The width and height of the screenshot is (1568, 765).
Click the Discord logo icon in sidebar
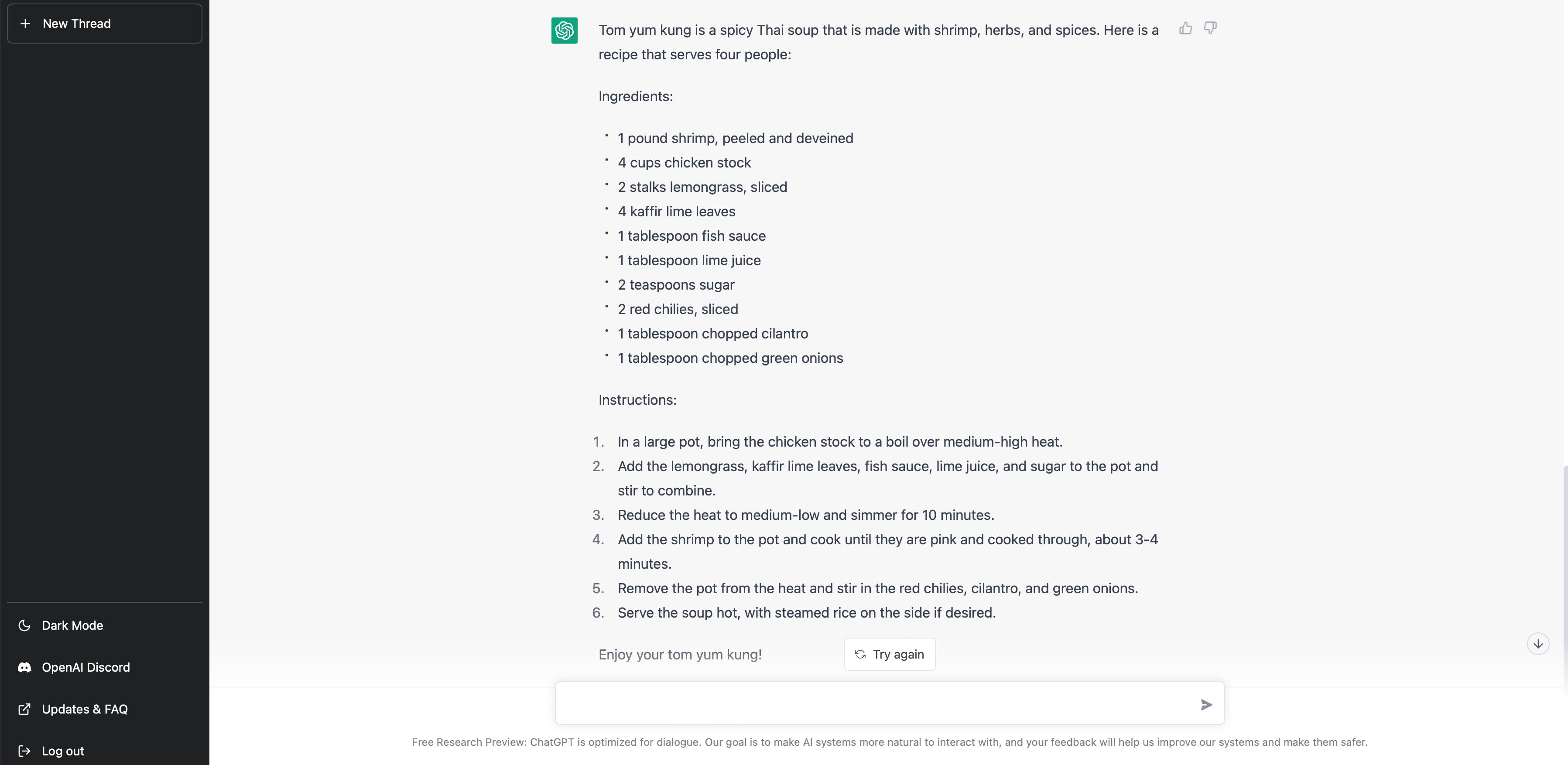click(x=24, y=668)
